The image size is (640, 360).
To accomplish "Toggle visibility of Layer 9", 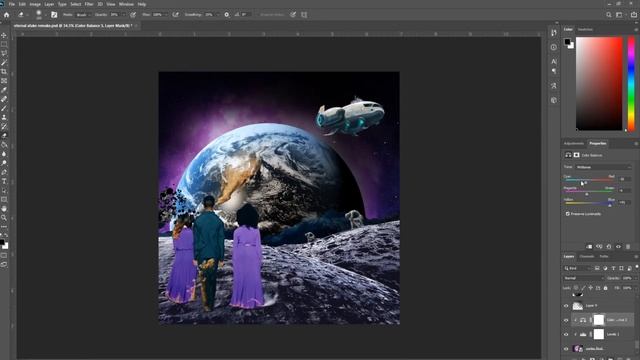I will click(x=566, y=306).
